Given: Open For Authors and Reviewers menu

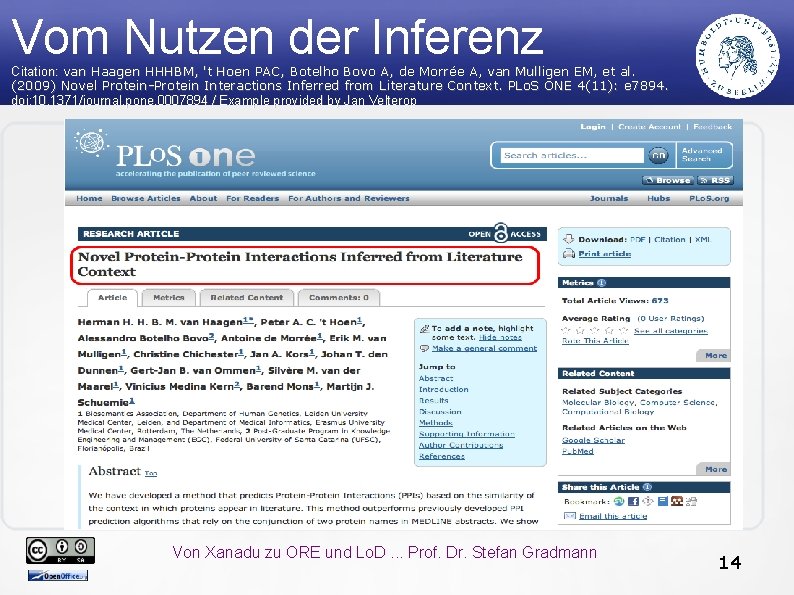Looking at the screenshot, I should [349, 198].
